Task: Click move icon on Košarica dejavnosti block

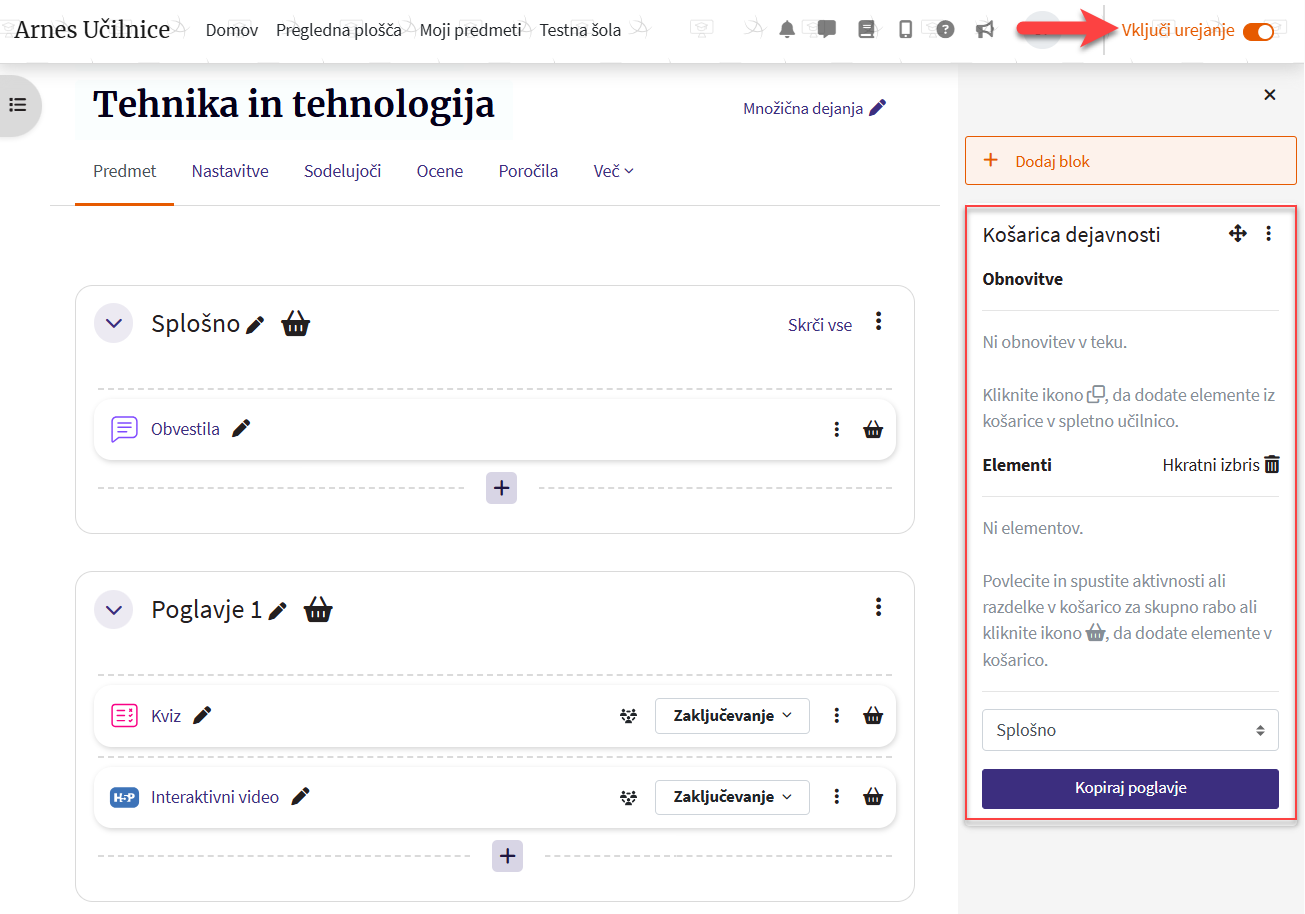Action: pyautogui.click(x=1237, y=234)
